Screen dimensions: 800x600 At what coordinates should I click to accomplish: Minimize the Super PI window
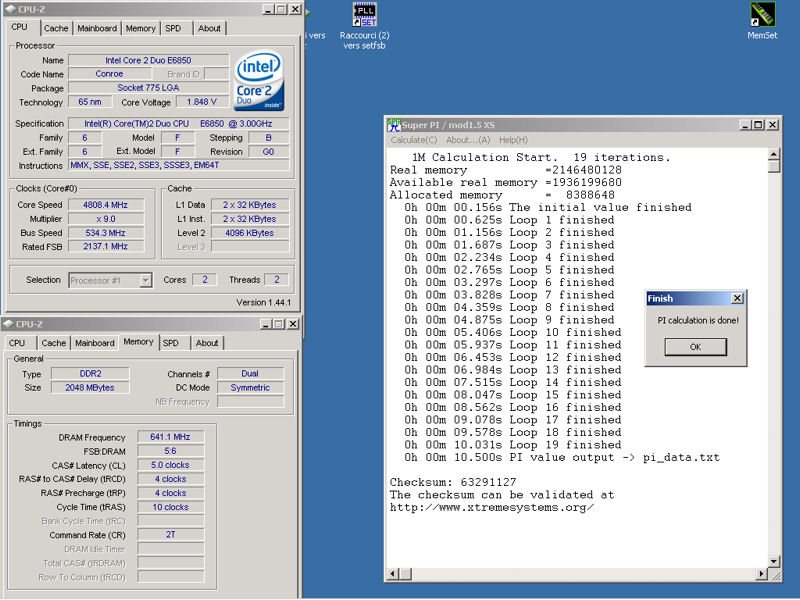(x=745, y=125)
